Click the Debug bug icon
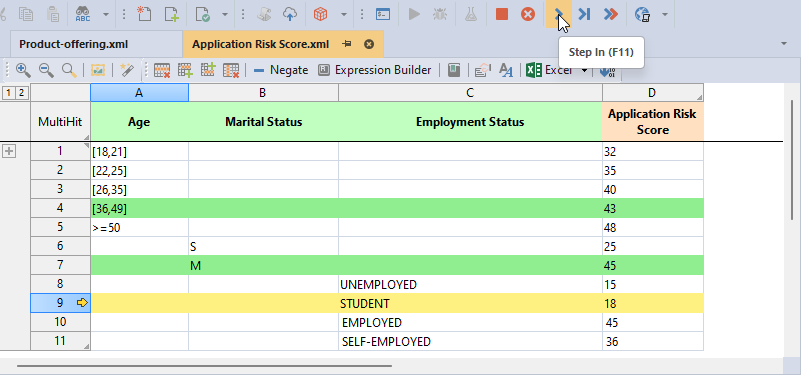The width and height of the screenshot is (801, 375). point(440,14)
